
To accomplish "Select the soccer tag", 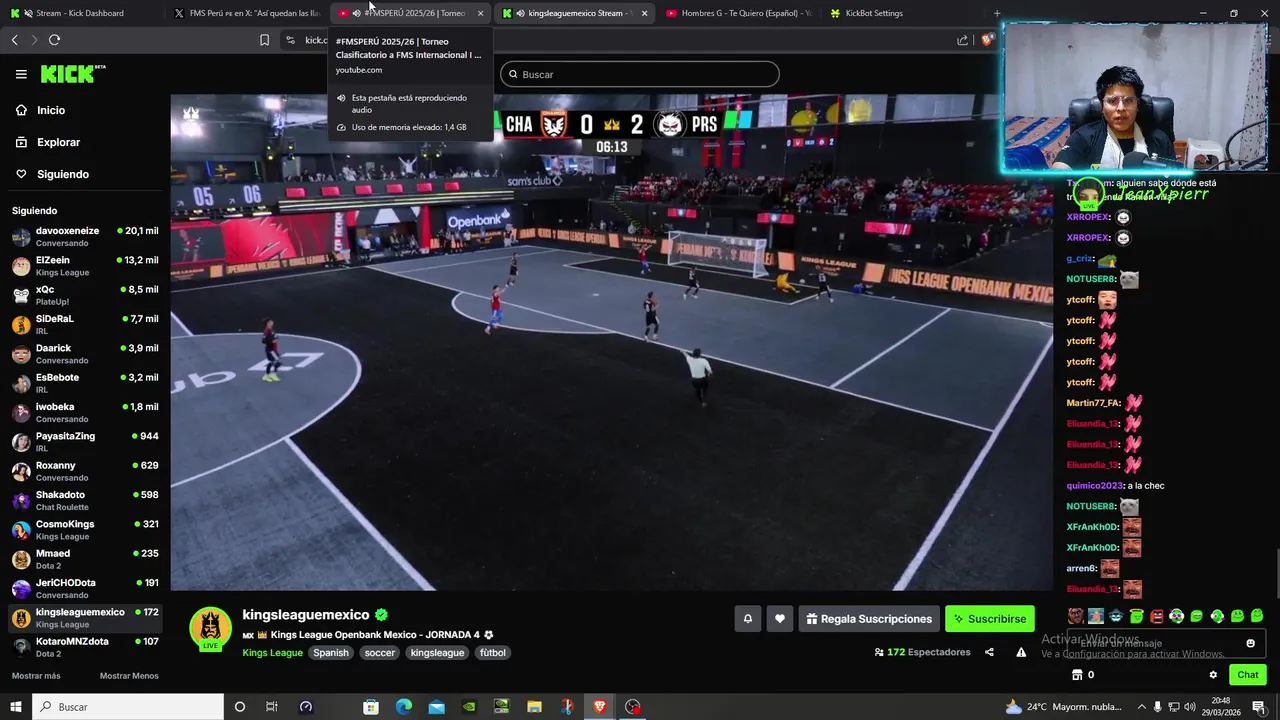I will pyautogui.click(x=379, y=653).
